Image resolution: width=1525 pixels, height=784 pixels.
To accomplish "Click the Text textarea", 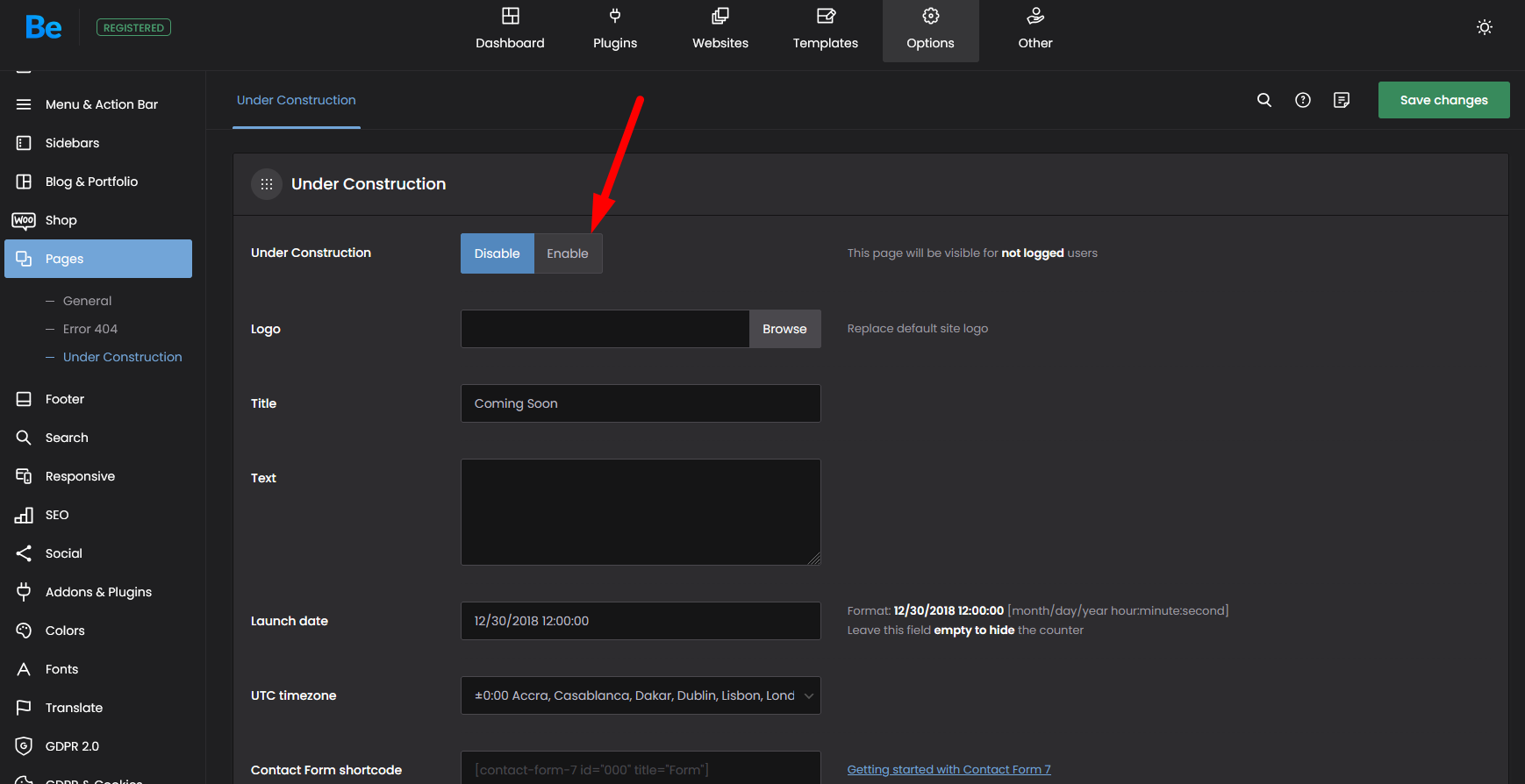I will point(641,512).
